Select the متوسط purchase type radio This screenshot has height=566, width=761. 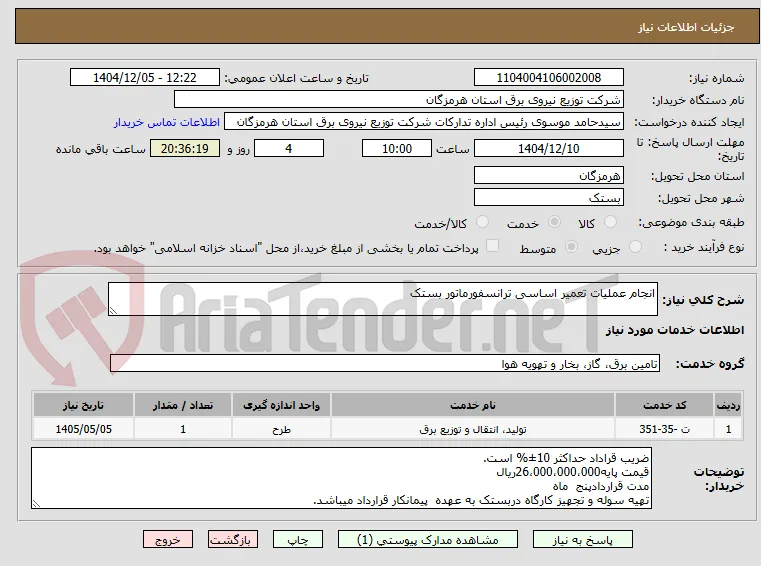click(571, 247)
